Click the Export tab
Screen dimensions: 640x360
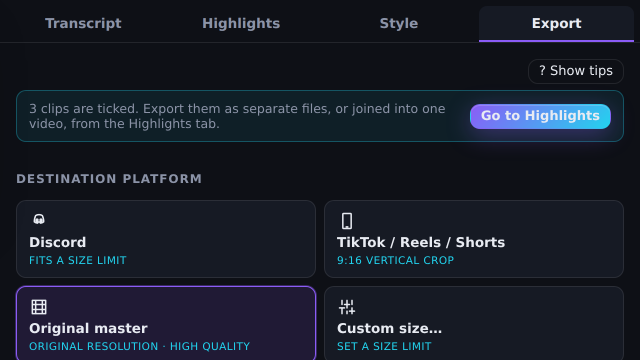coord(556,24)
